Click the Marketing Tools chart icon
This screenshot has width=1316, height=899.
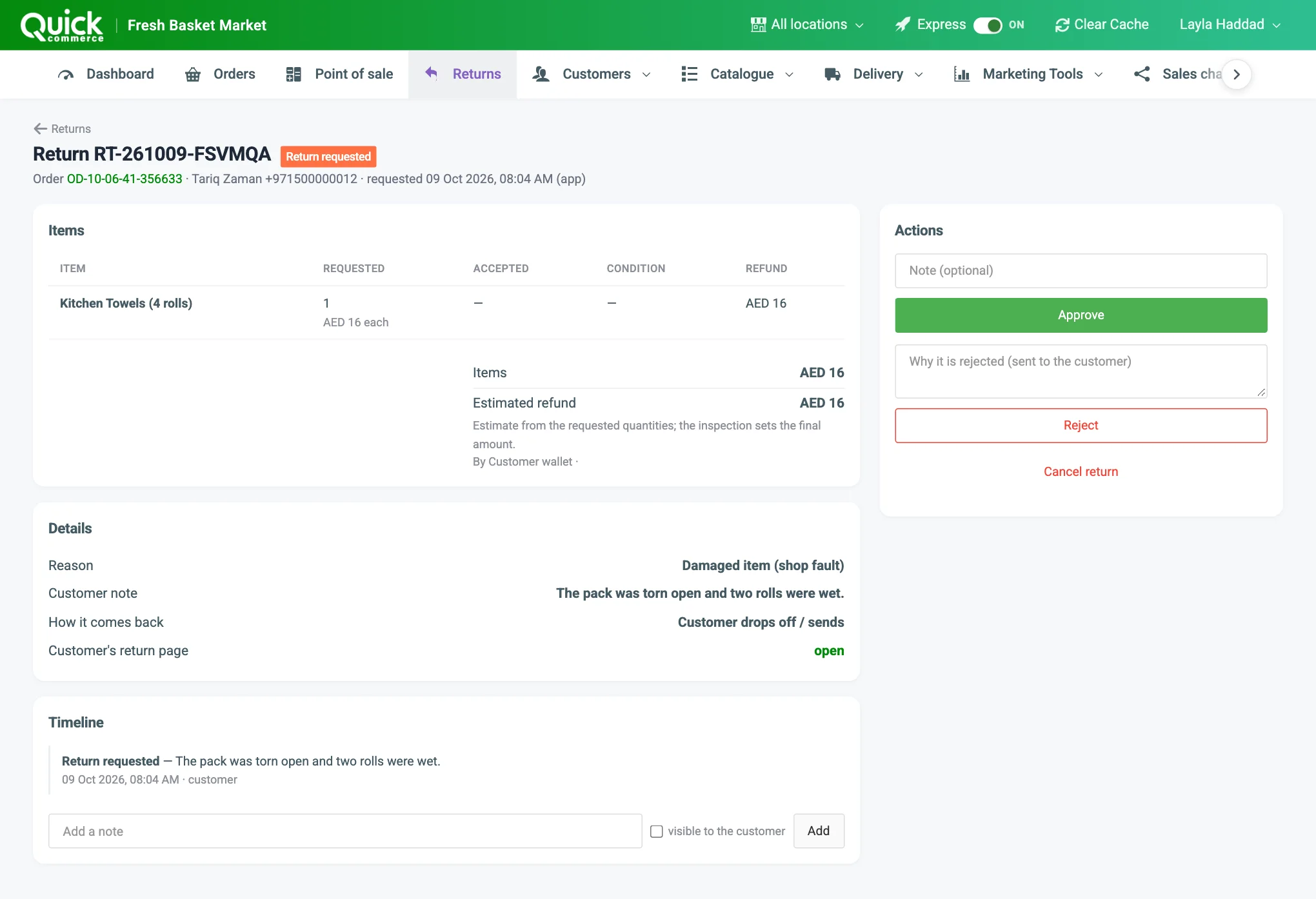(962, 74)
